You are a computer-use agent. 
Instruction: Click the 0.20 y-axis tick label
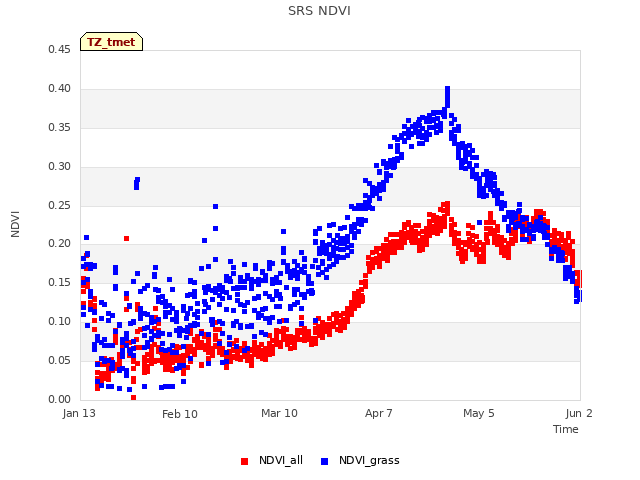(x=59, y=244)
